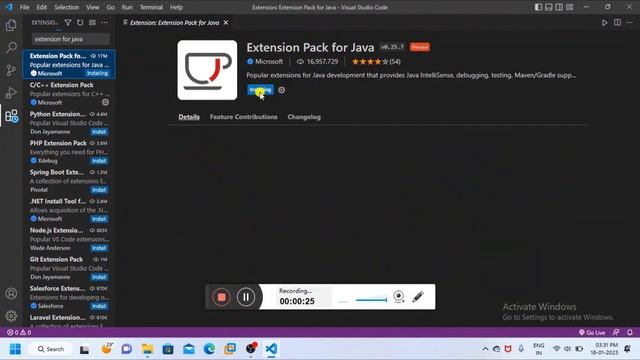Click the Run play icon in editor toolbar

click(x=604, y=23)
